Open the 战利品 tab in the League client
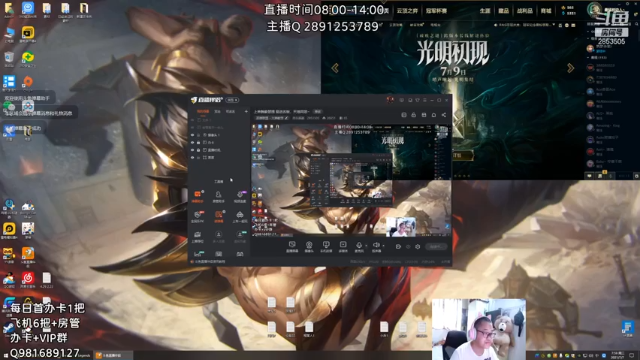This screenshot has height=360, width=640. (525, 11)
